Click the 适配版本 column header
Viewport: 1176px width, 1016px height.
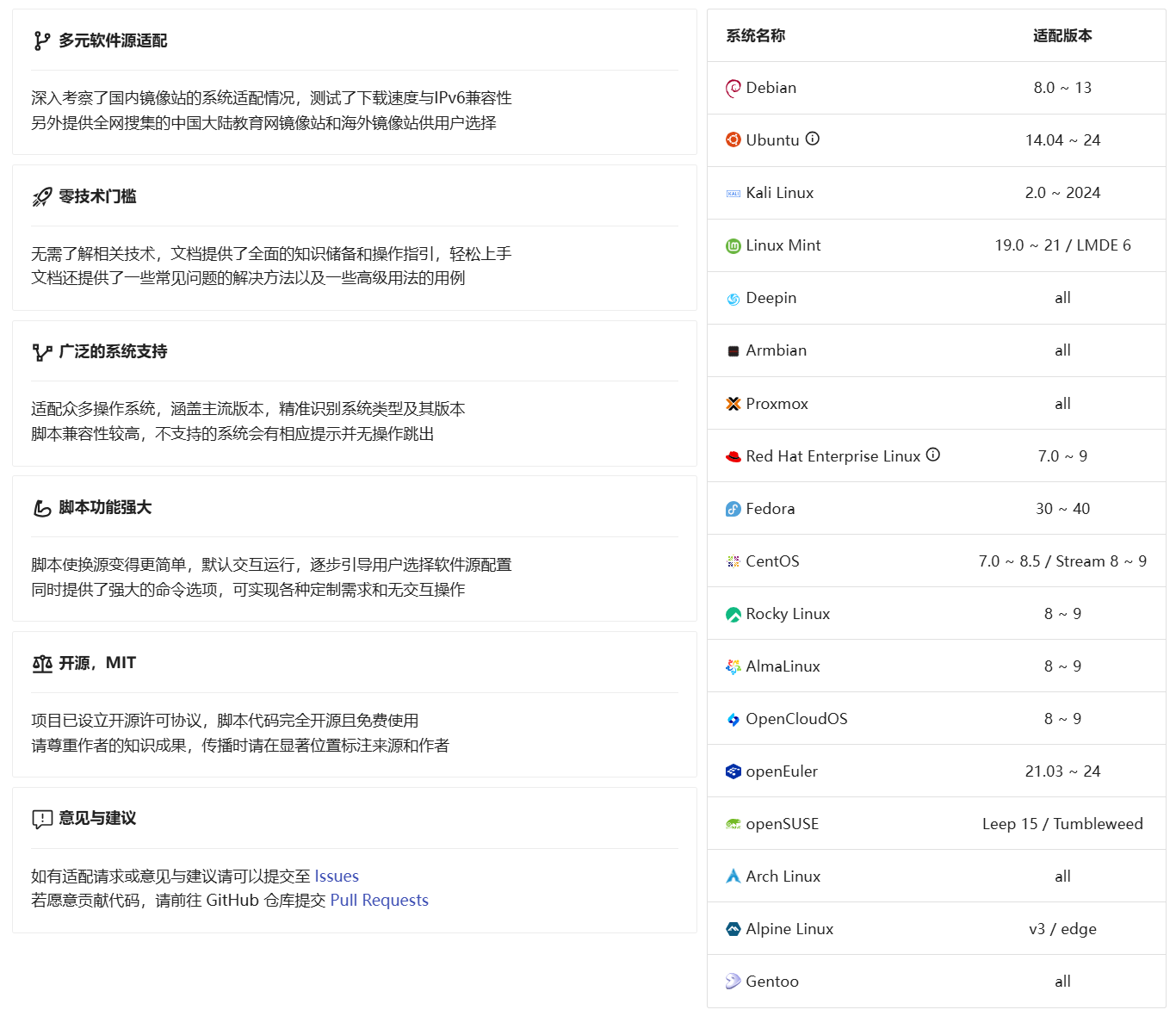1062,36
